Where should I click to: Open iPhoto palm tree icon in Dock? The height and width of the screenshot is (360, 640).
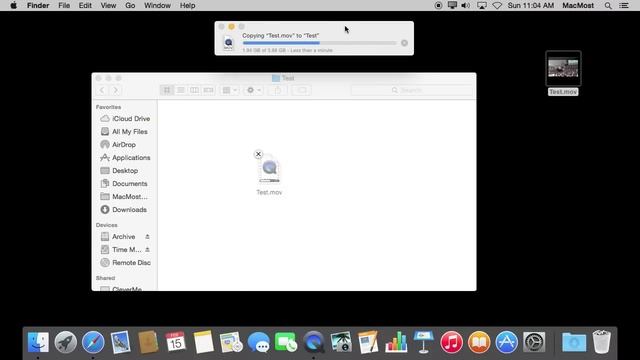tap(341, 342)
